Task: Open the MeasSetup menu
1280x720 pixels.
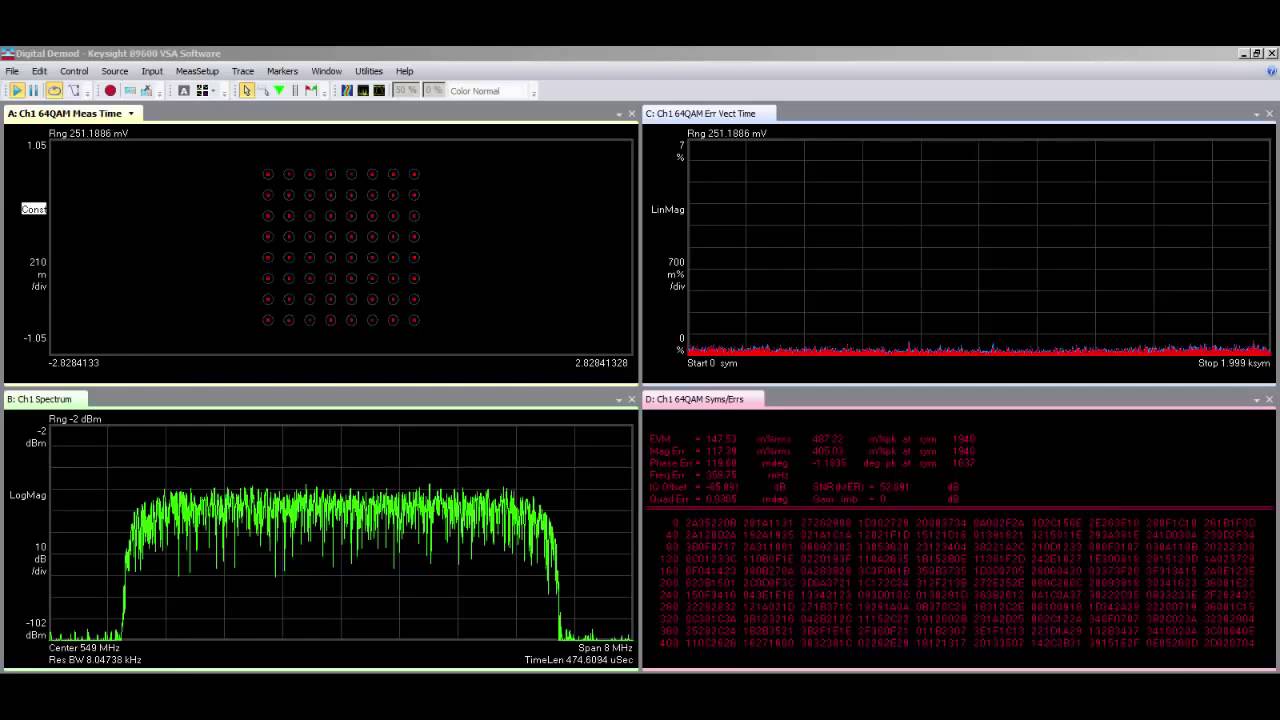Action: [x=197, y=71]
